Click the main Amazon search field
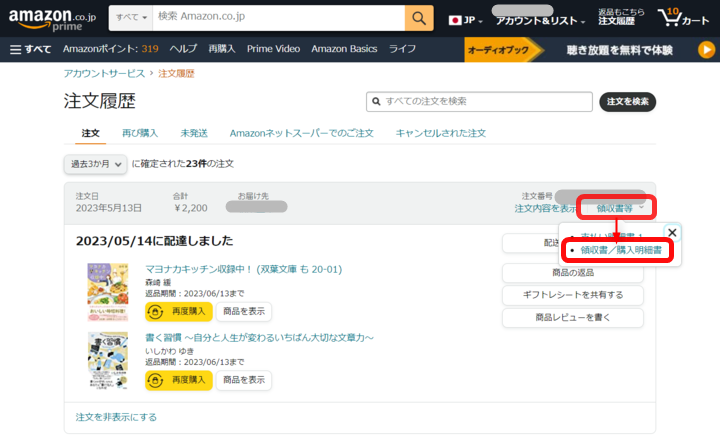Screen dimensions: 720x438 click(279, 18)
